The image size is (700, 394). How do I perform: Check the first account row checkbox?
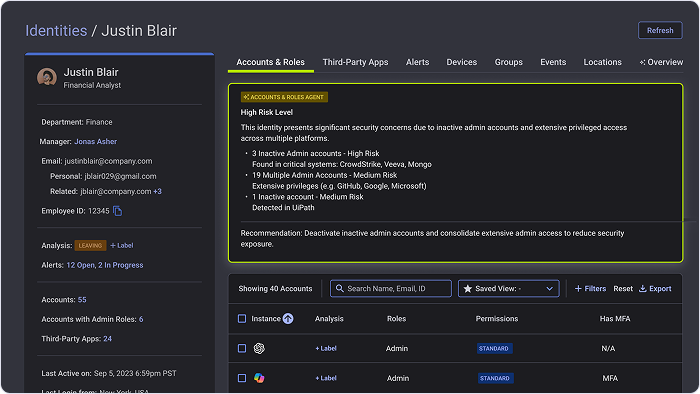pos(242,348)
